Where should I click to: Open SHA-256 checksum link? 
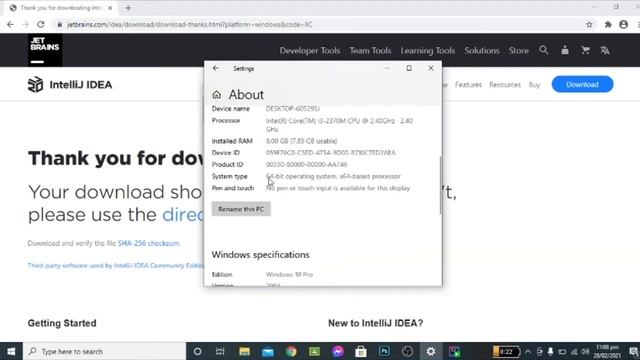pyautogui.click(x=149, y=243)
